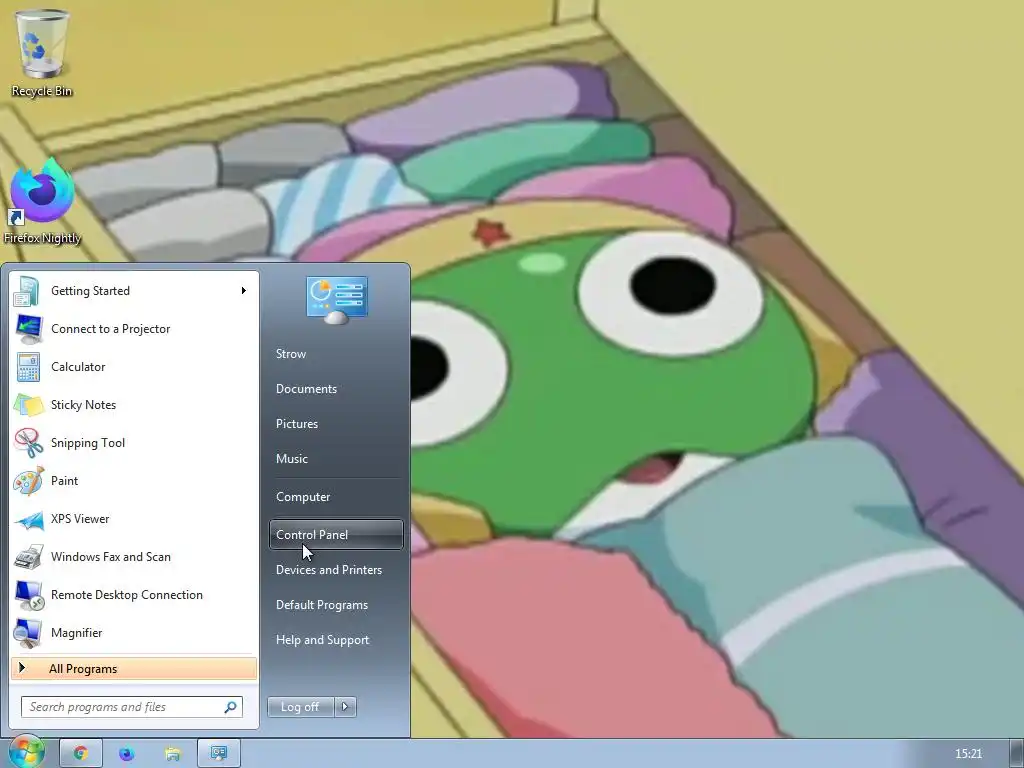Screen dimensions: 1024x768
Task: Expand the Getting Started submenu arrow
Action: point(244,291)
